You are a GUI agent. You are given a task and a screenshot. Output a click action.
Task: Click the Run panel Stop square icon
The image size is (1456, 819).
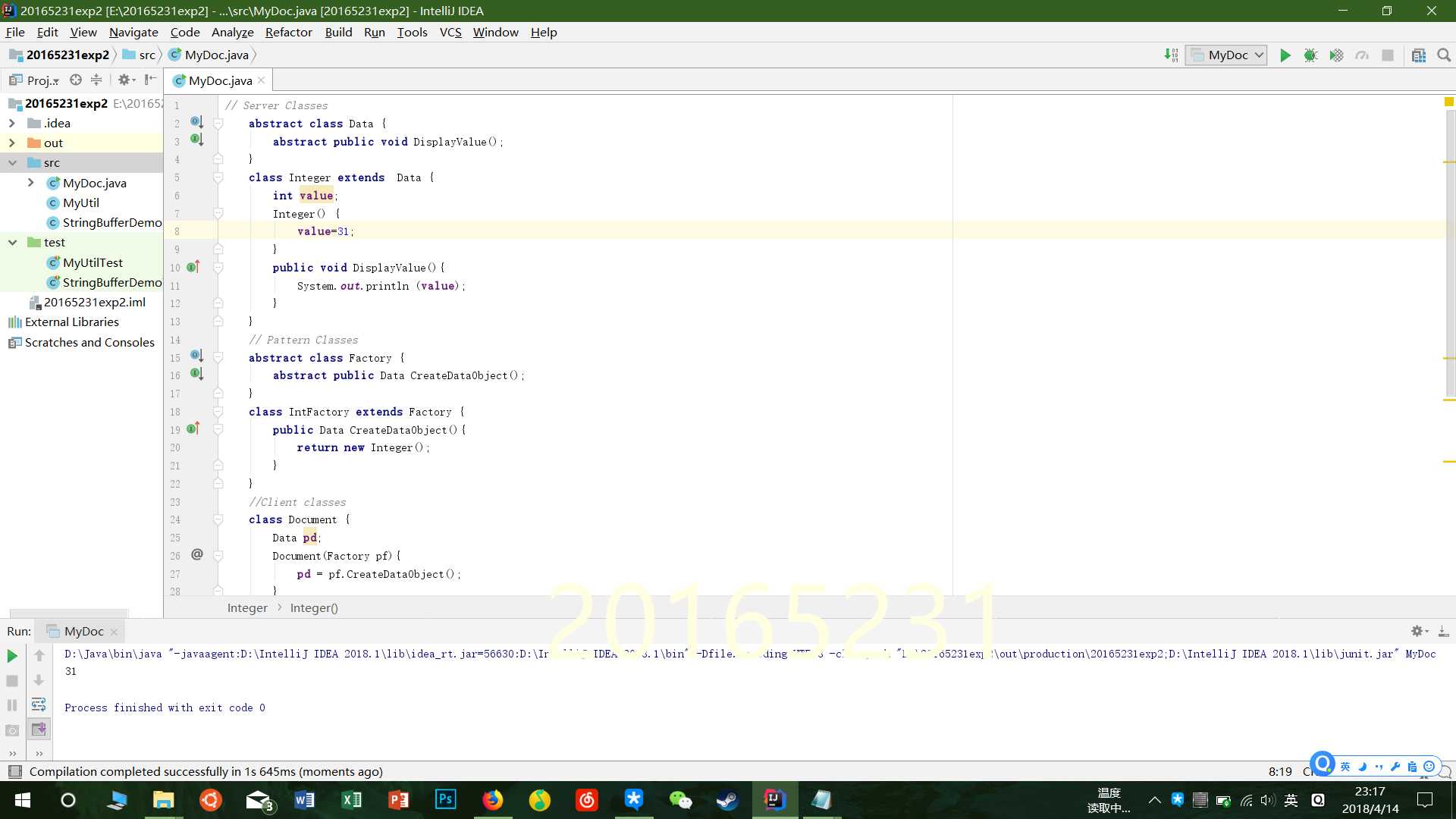[x=12, y=681]
